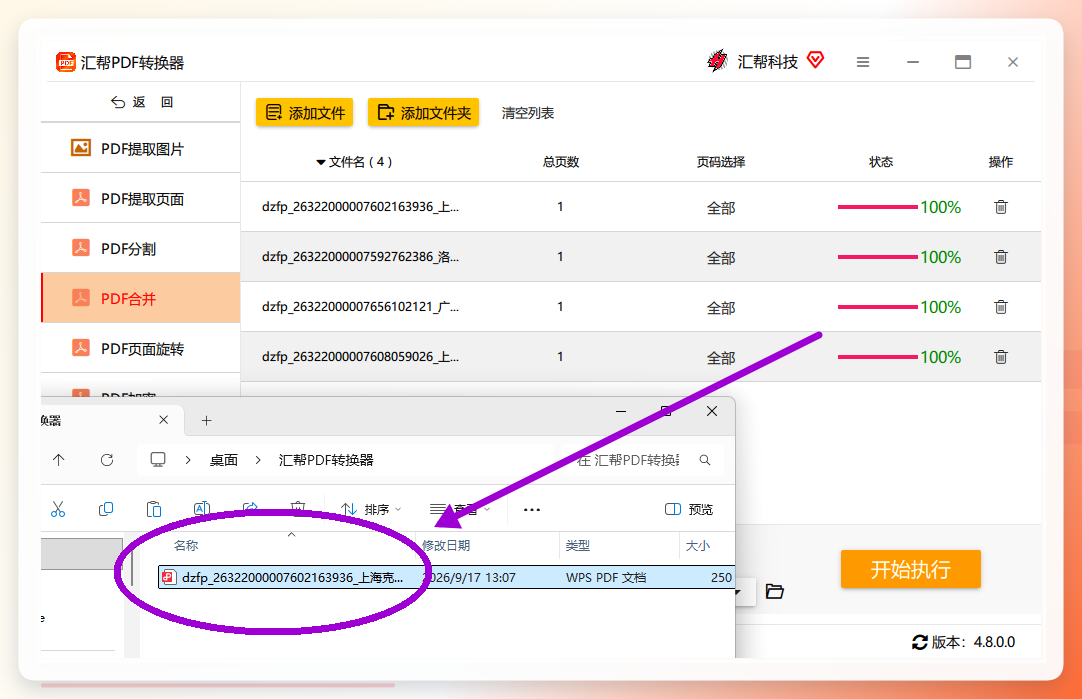This screenshot has width=1082, height=699.
Task: Click the Rename icon in the Explorer toolbar
Action: coord(201,509)
